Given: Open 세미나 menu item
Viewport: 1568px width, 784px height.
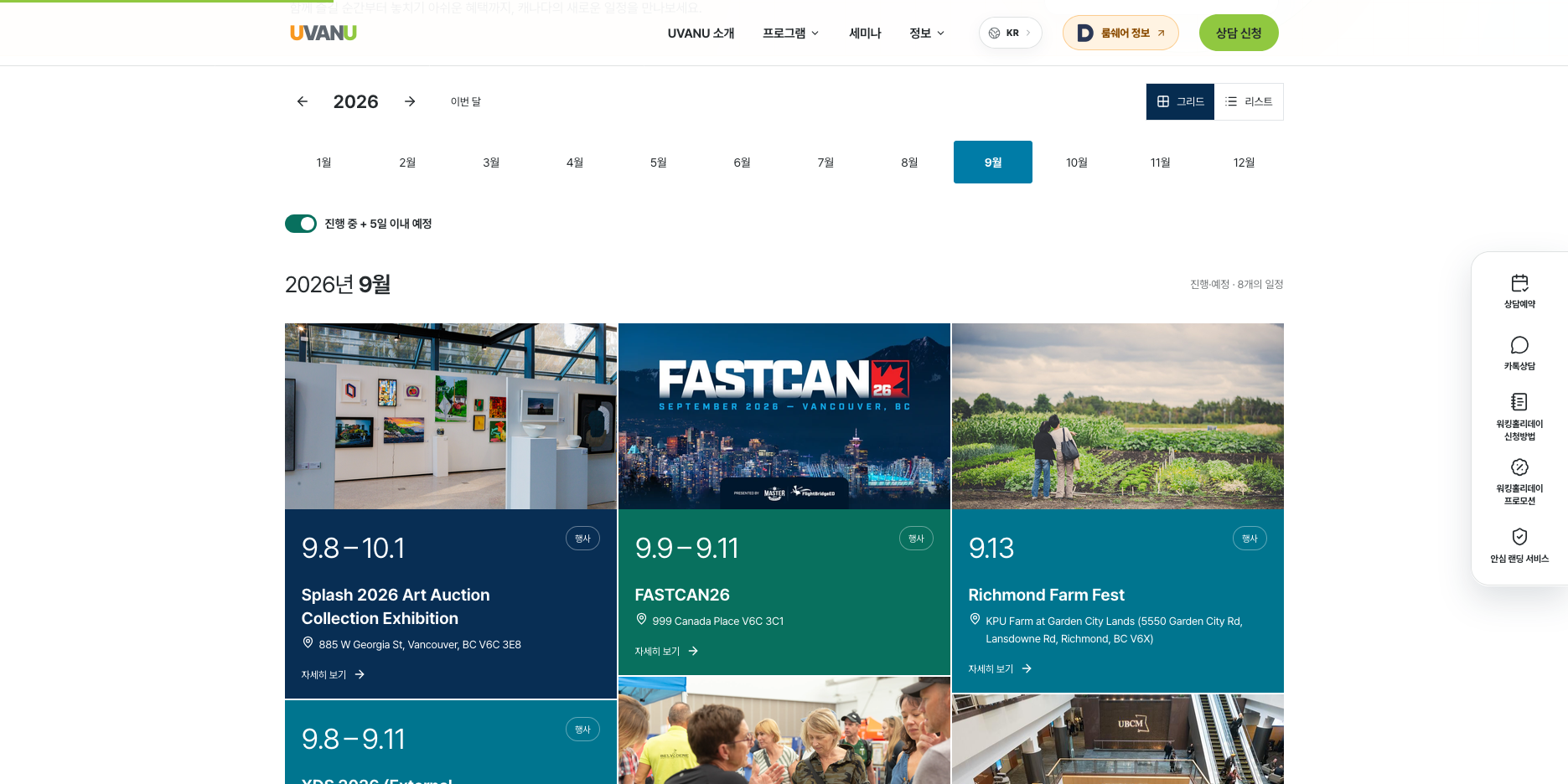Looking at the screenshot, I should (x=865, y=33).
